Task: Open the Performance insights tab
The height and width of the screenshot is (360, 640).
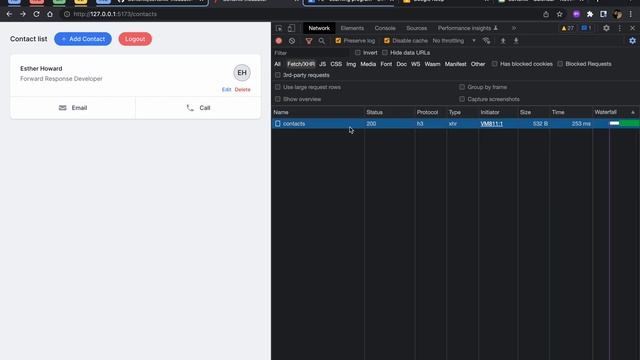Action: point(468,28)
